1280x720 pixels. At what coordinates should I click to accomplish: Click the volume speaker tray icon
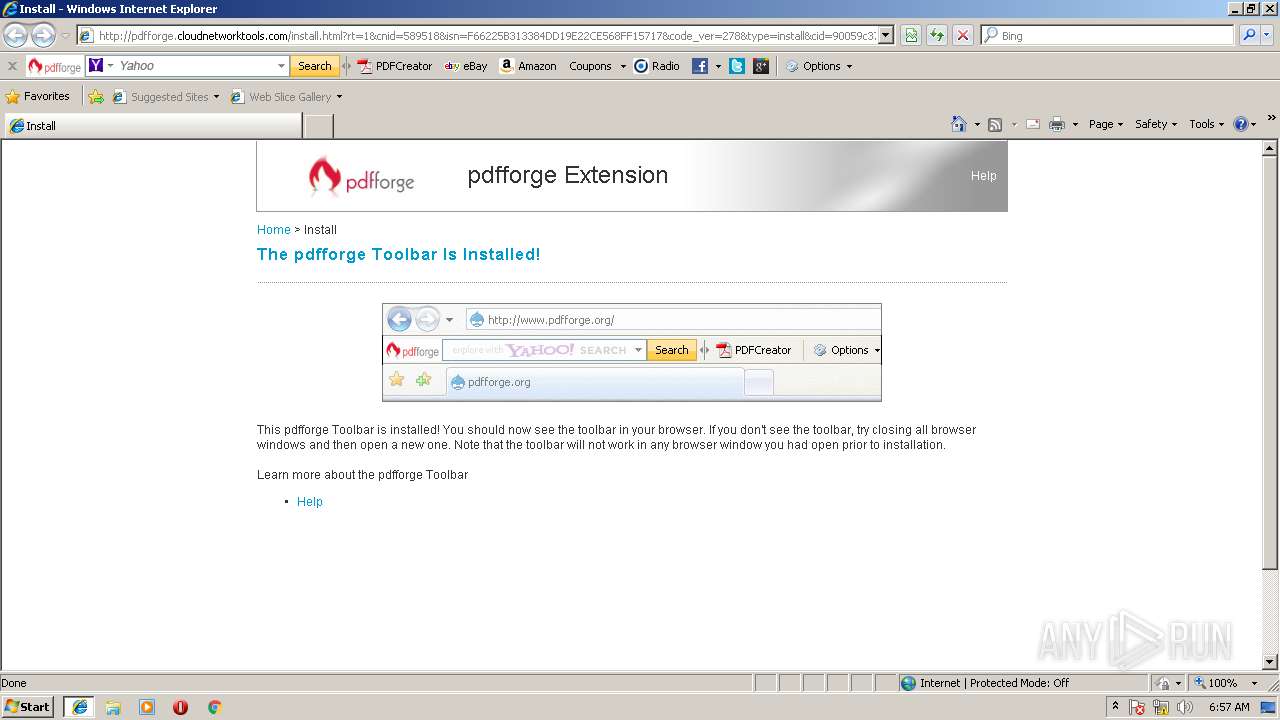coord(1184,707)
